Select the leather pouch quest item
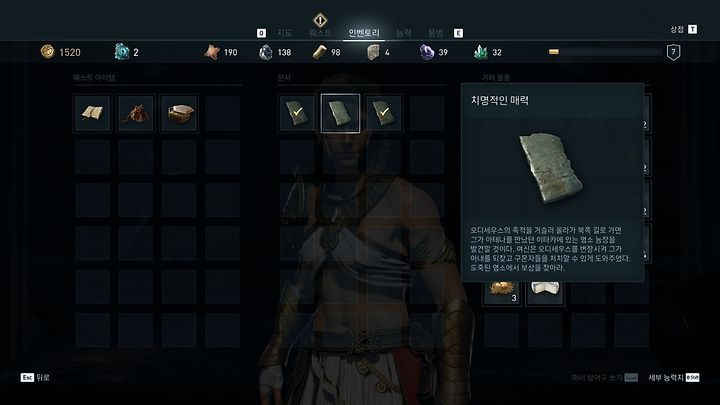Screen dimensions: 720x405 pyautogui.click(x=135, y=113)
